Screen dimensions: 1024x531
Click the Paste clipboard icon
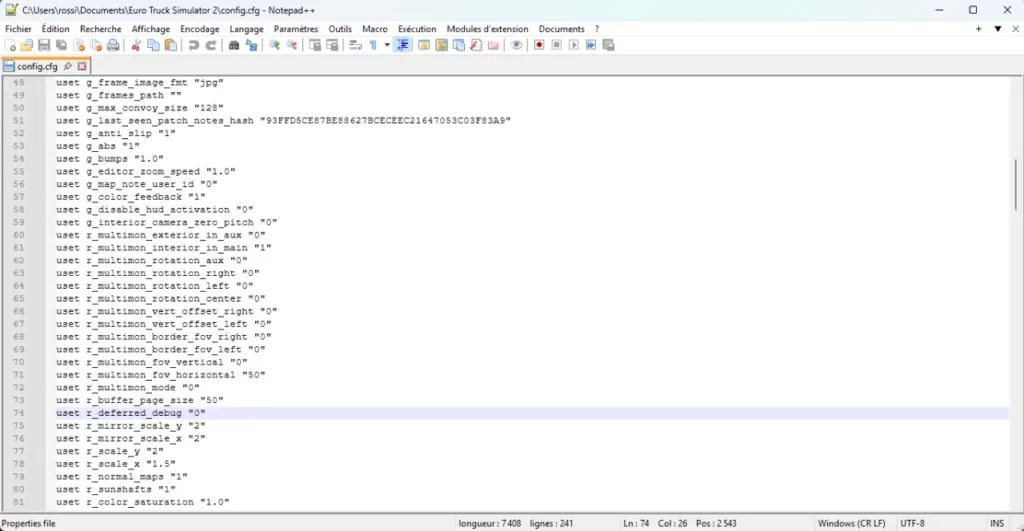[170, 45]
